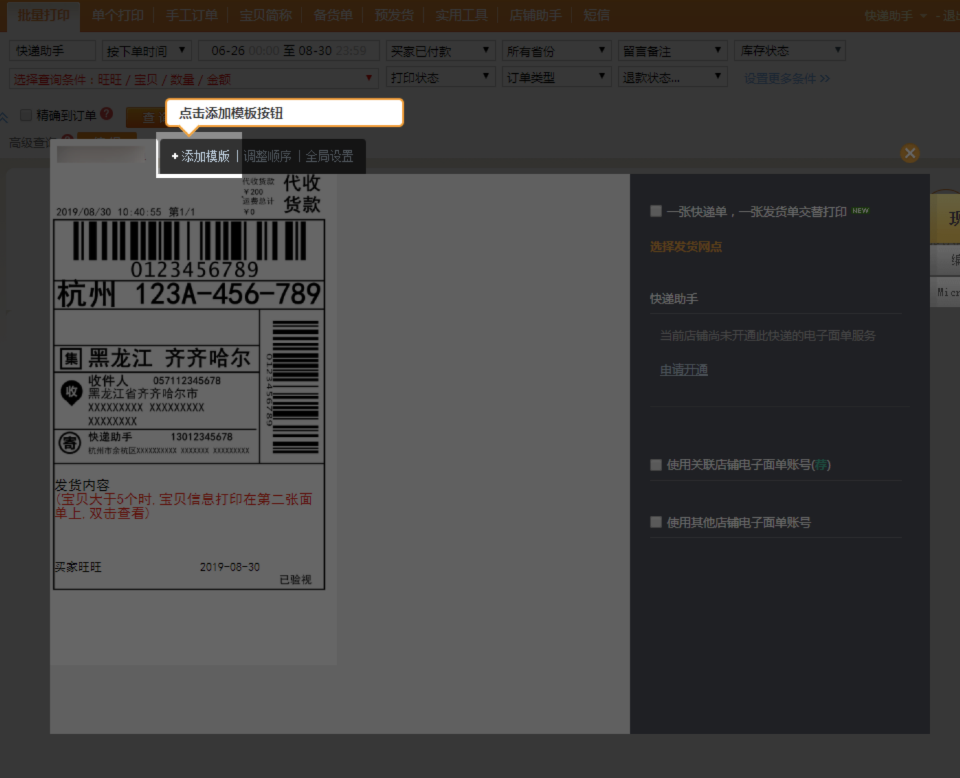Close the template dialog with orange X
This screenshot has height=778, width=960.
[910, 153]
